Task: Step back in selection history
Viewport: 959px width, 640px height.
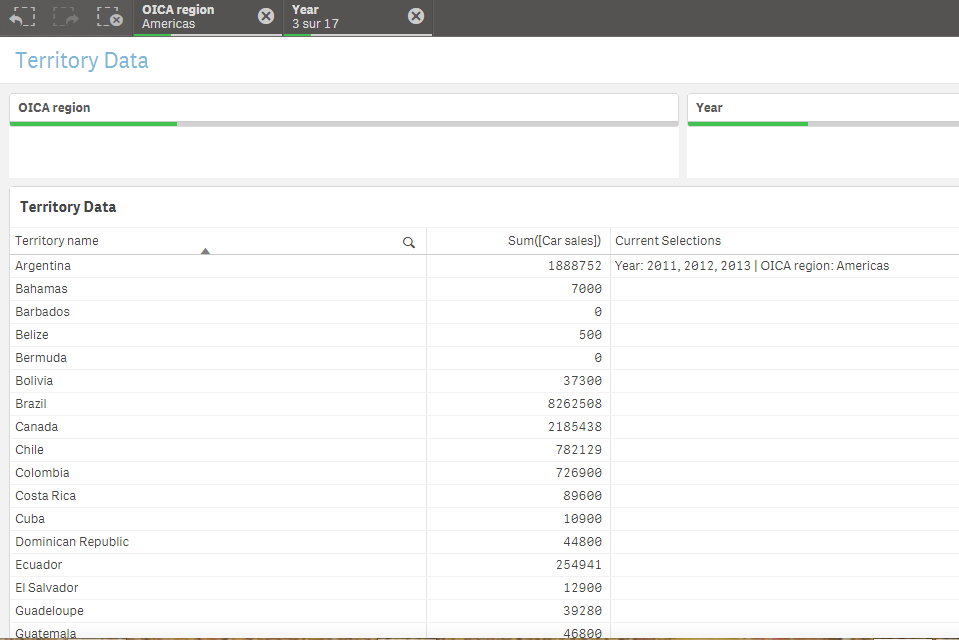Action: [x=22, y=17]
